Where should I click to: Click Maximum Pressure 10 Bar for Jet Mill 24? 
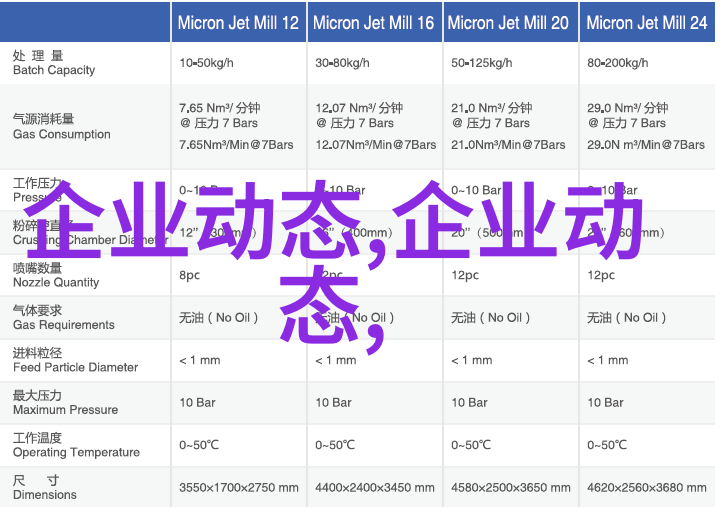coord(605,402)
